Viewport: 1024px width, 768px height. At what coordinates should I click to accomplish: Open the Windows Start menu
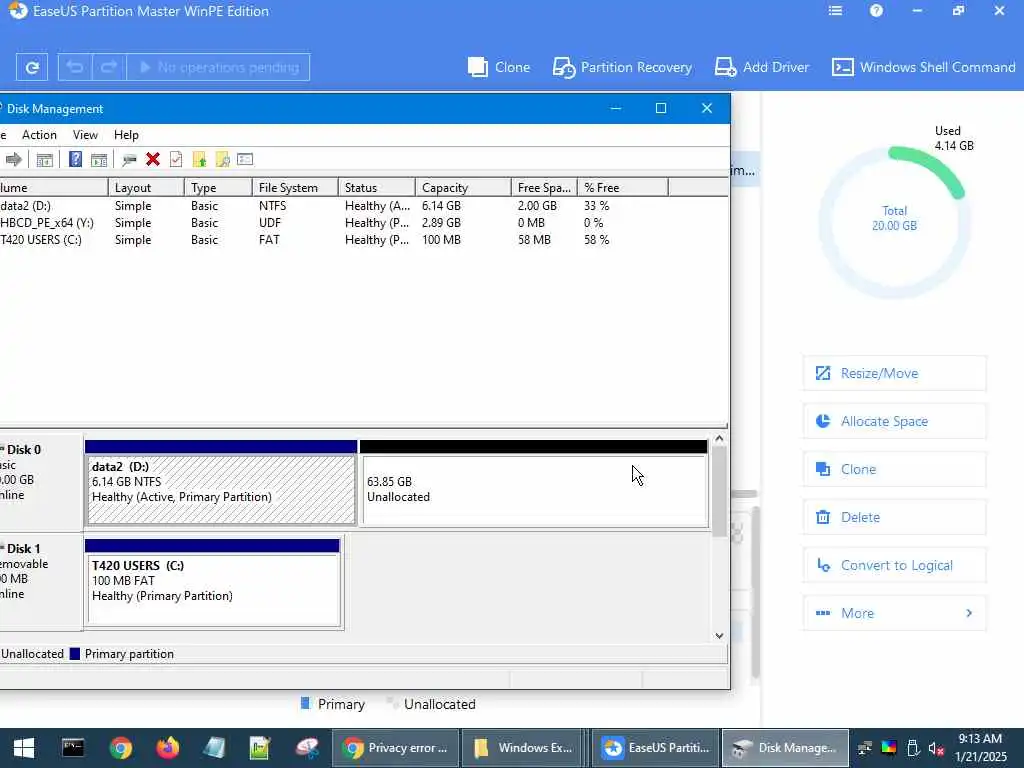coord(24,748)
